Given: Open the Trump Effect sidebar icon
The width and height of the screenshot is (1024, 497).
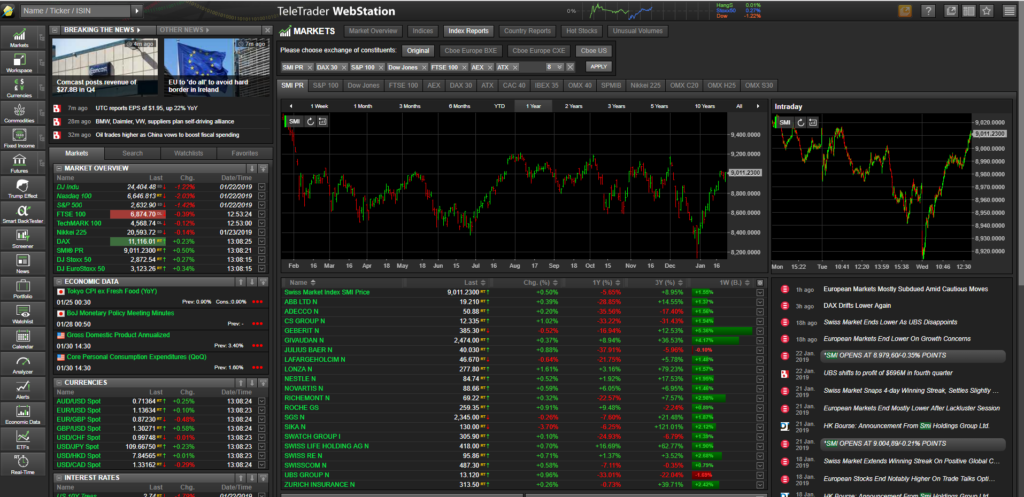Looking at the screenshot, I should click(20, 189).
